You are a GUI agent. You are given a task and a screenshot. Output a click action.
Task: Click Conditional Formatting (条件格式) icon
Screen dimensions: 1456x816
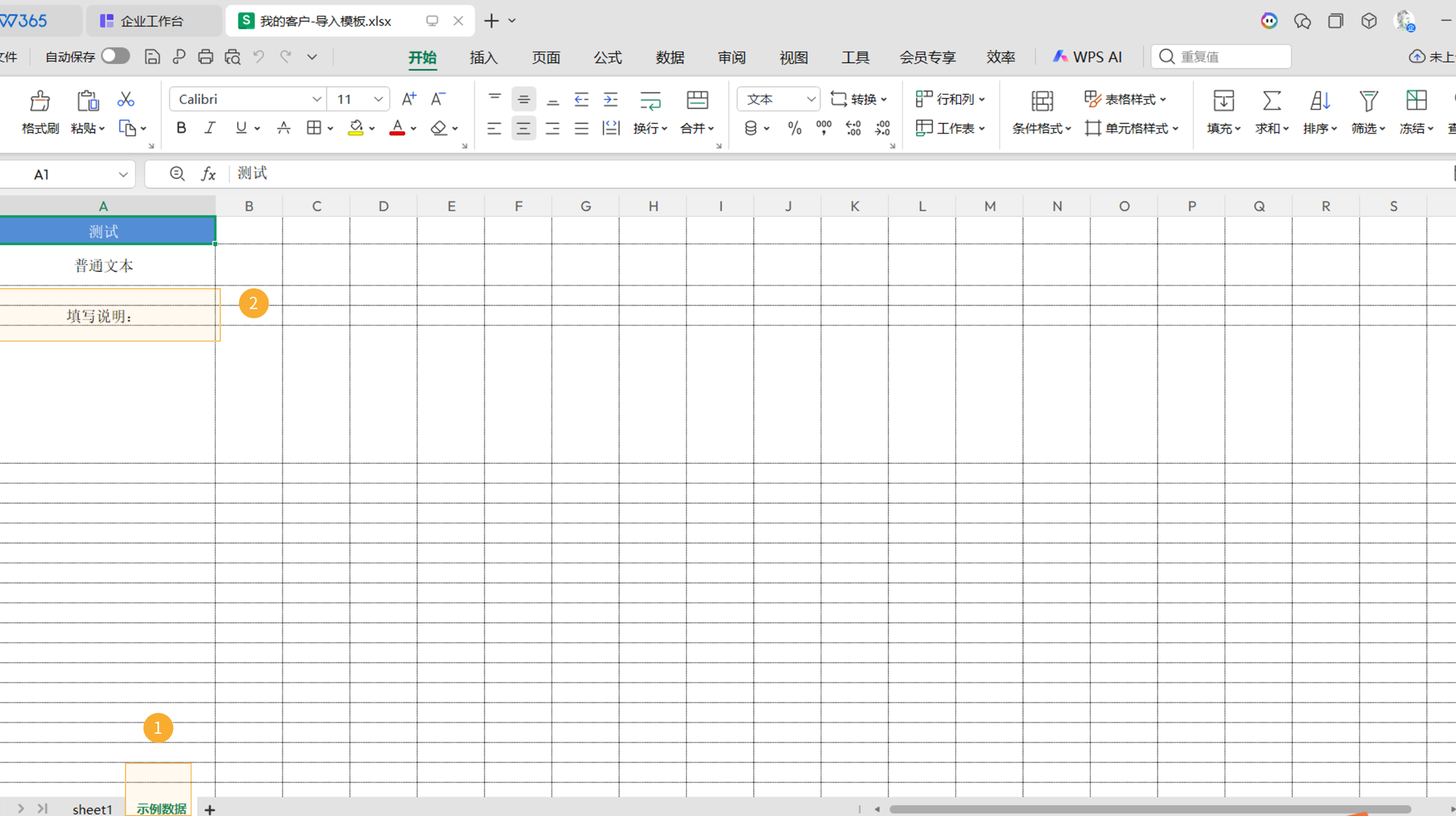coord(1042,101)
